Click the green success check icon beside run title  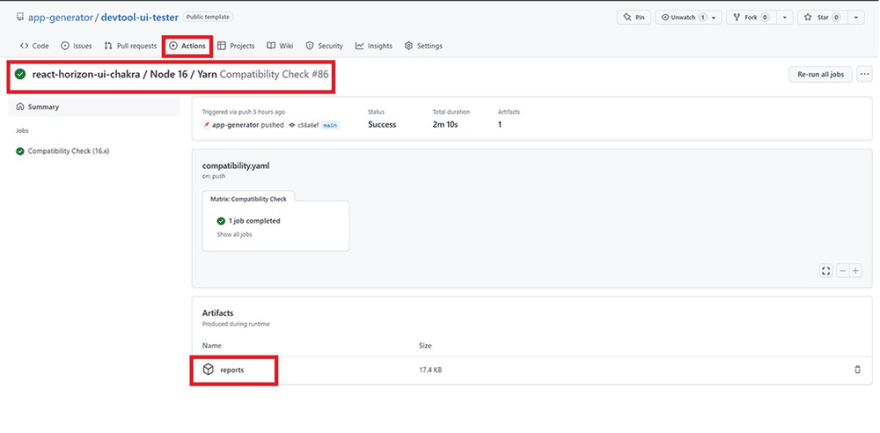pyautogui.click(x=21, y=74)
